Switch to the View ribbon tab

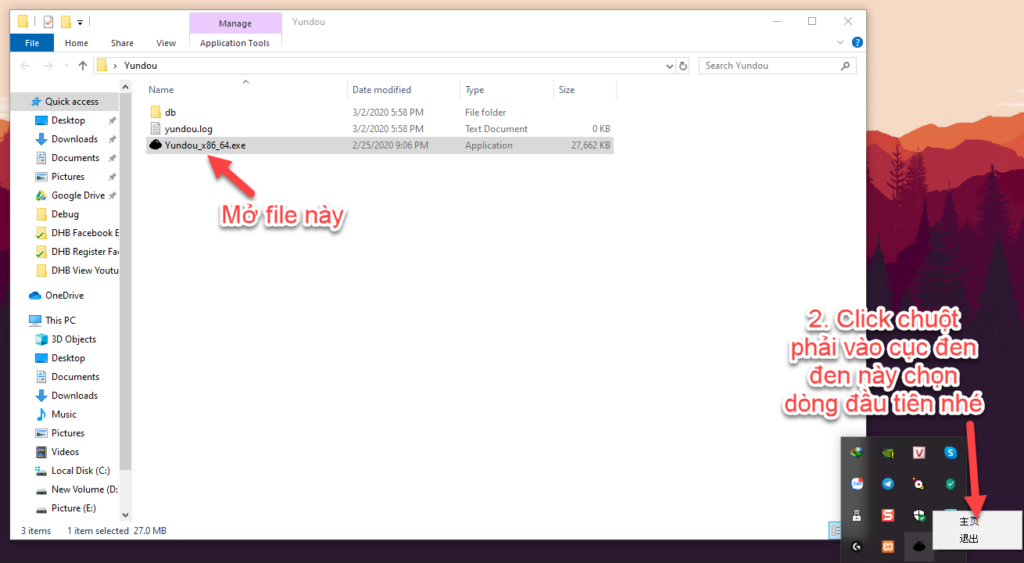pos(166,42)
